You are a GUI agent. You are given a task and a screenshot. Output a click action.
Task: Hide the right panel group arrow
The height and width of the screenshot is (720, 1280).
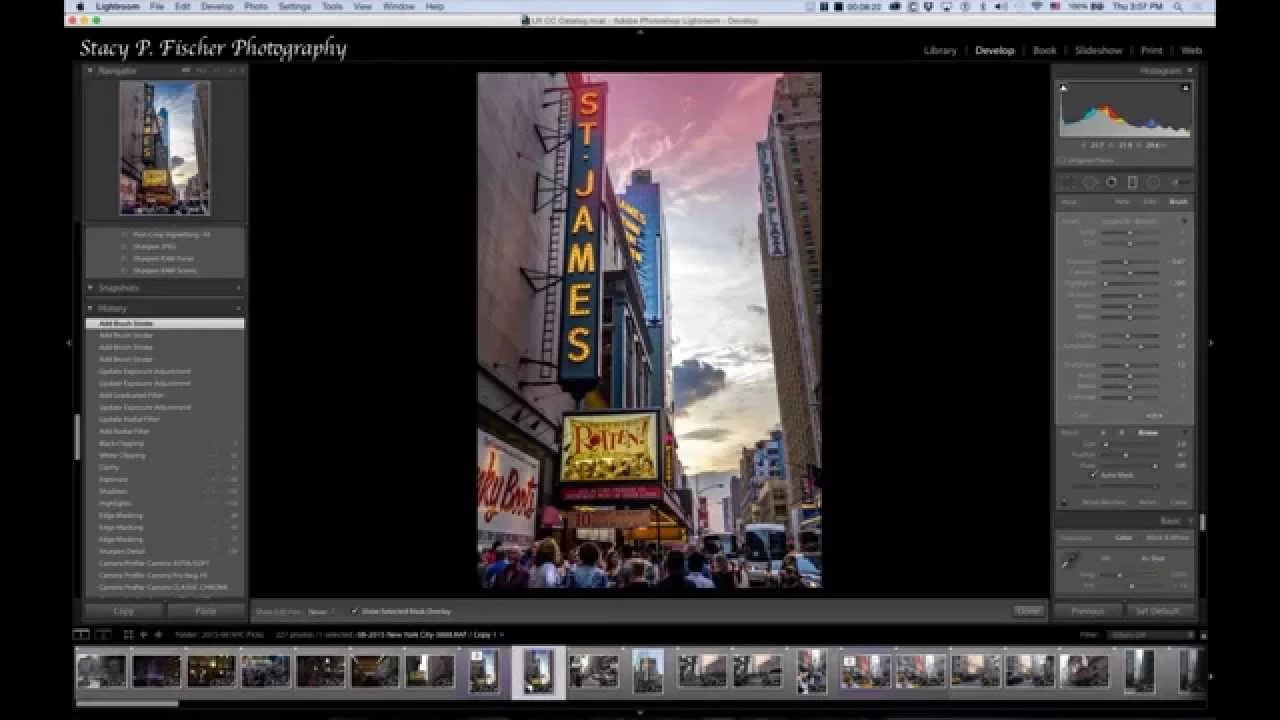pos(1211,343)
